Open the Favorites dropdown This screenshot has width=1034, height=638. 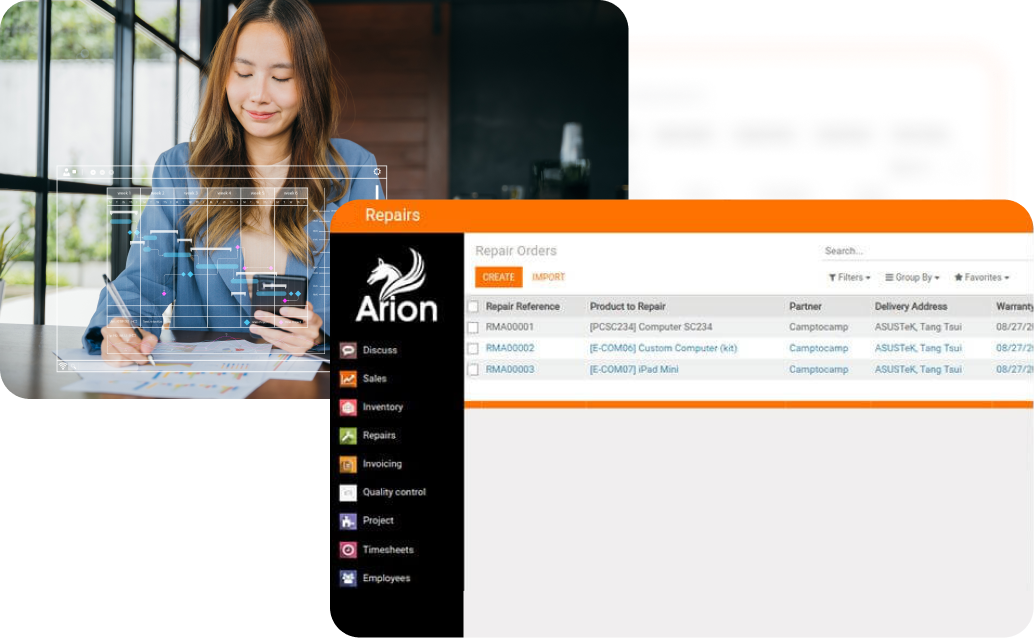(982, 278)
